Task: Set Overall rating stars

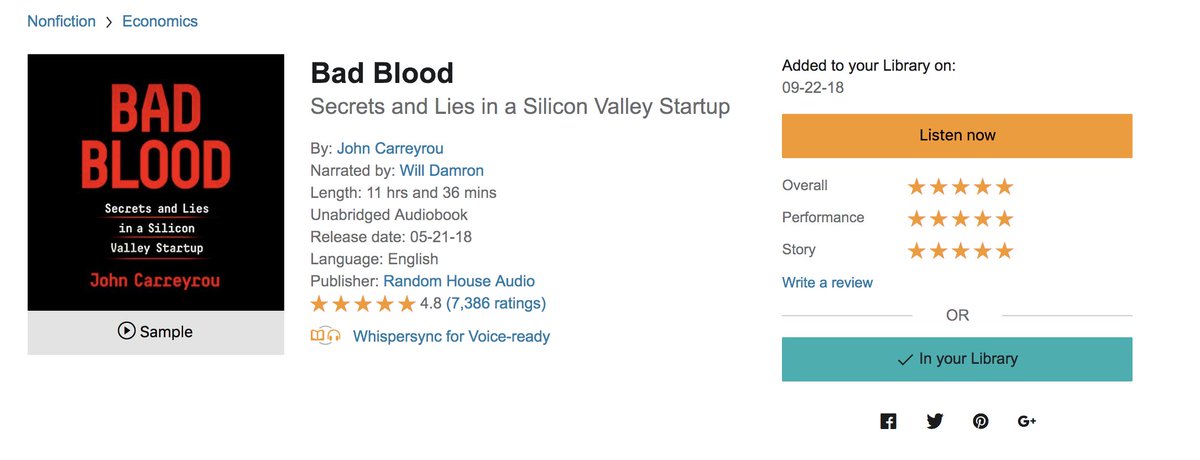Action: click(x=960, y=186)
